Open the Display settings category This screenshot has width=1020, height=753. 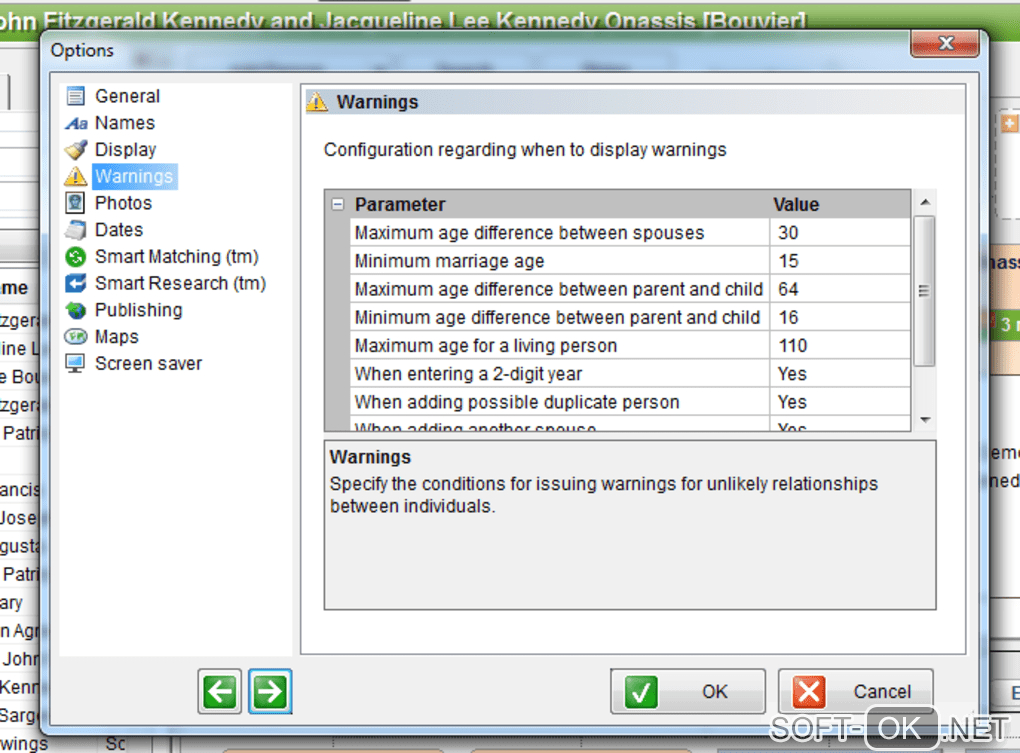pyautogui.click(x=126, y=150)
